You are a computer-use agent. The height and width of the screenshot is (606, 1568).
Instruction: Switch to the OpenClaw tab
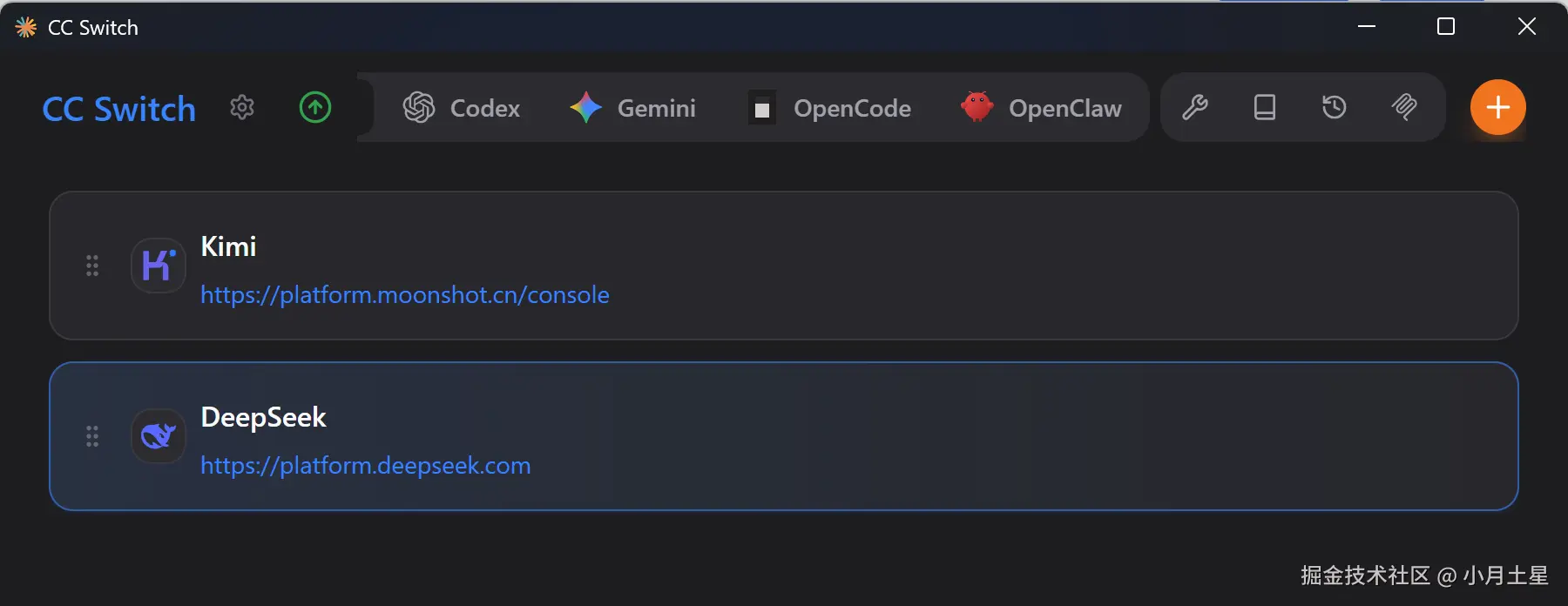click(1042, 108)
